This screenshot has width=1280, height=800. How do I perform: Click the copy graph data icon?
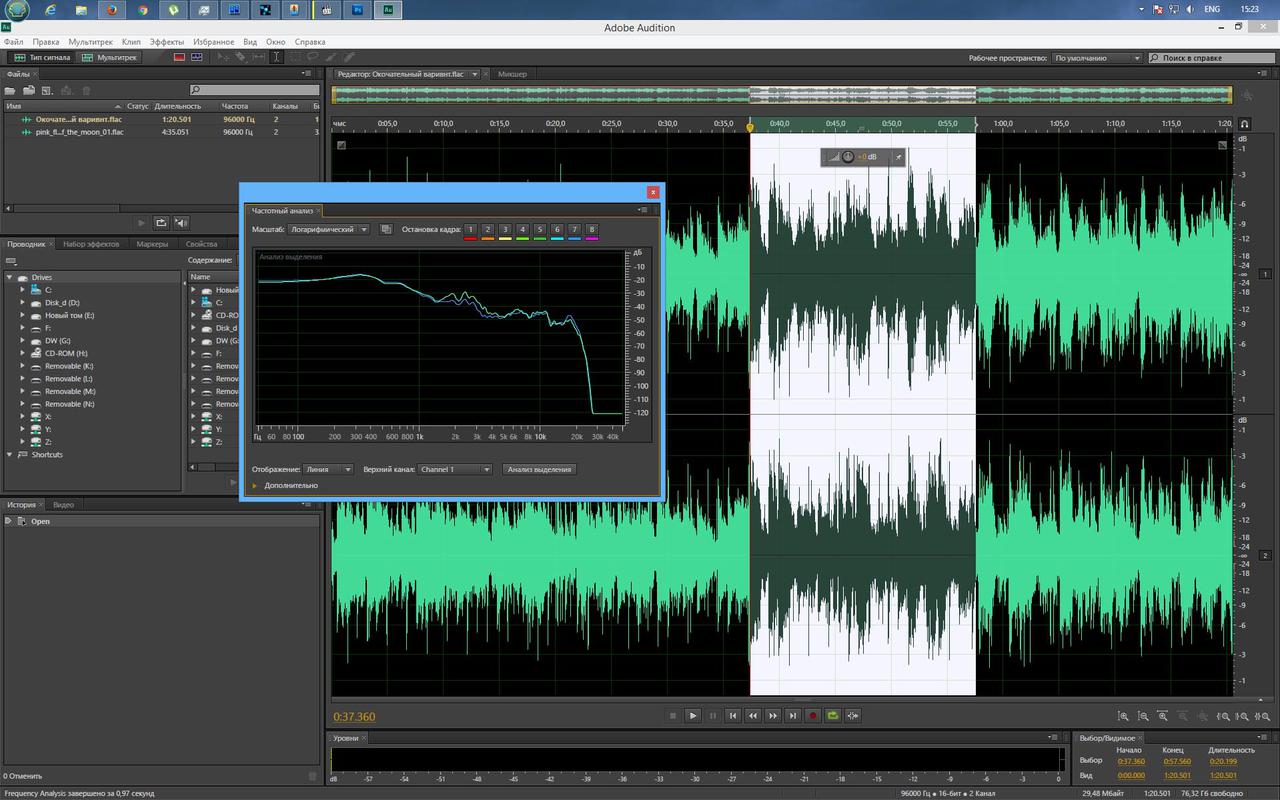tap(387, 229)
